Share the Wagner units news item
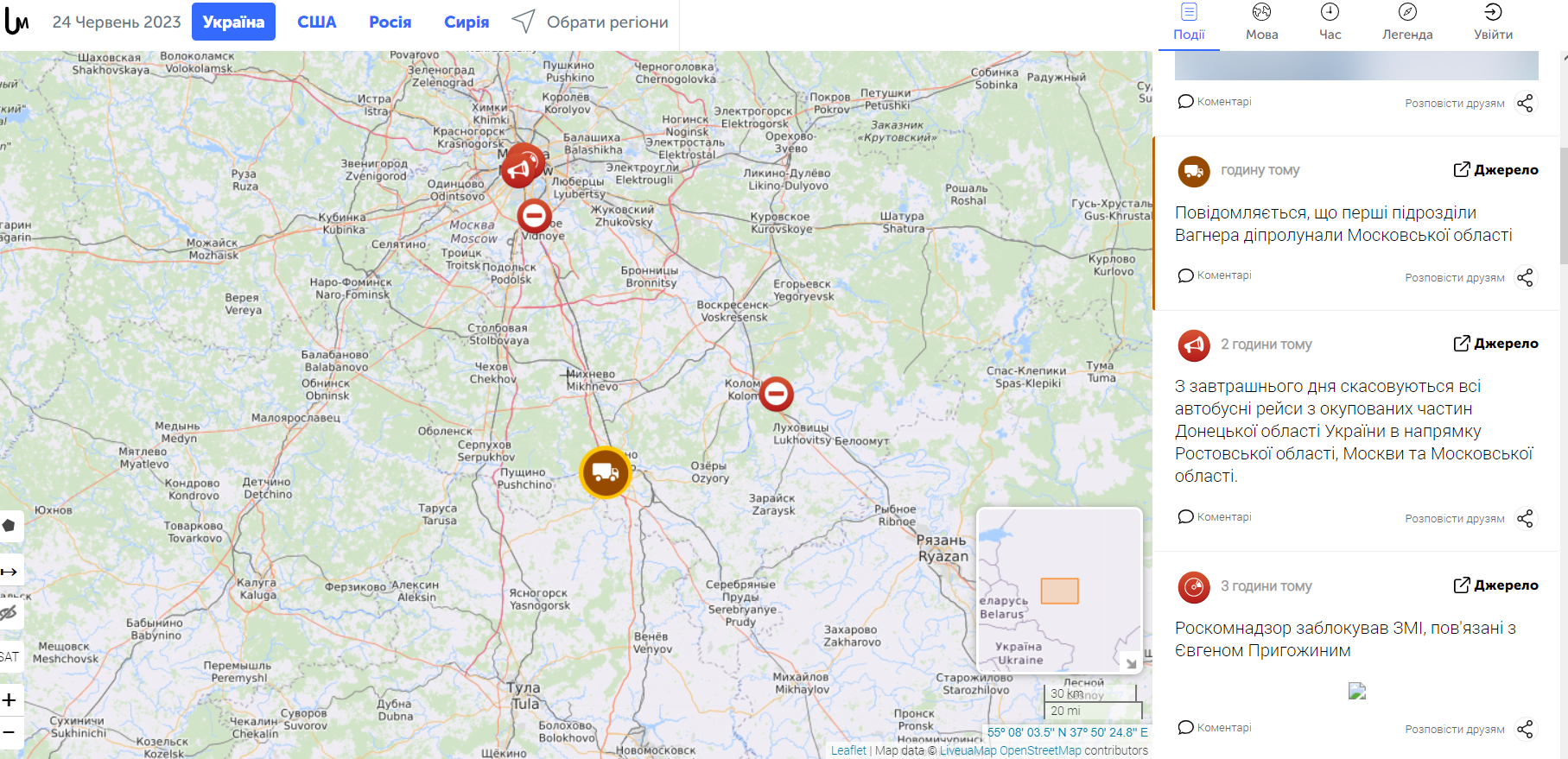Viewport: 1568px width, 759px height. coord(1526,277)
